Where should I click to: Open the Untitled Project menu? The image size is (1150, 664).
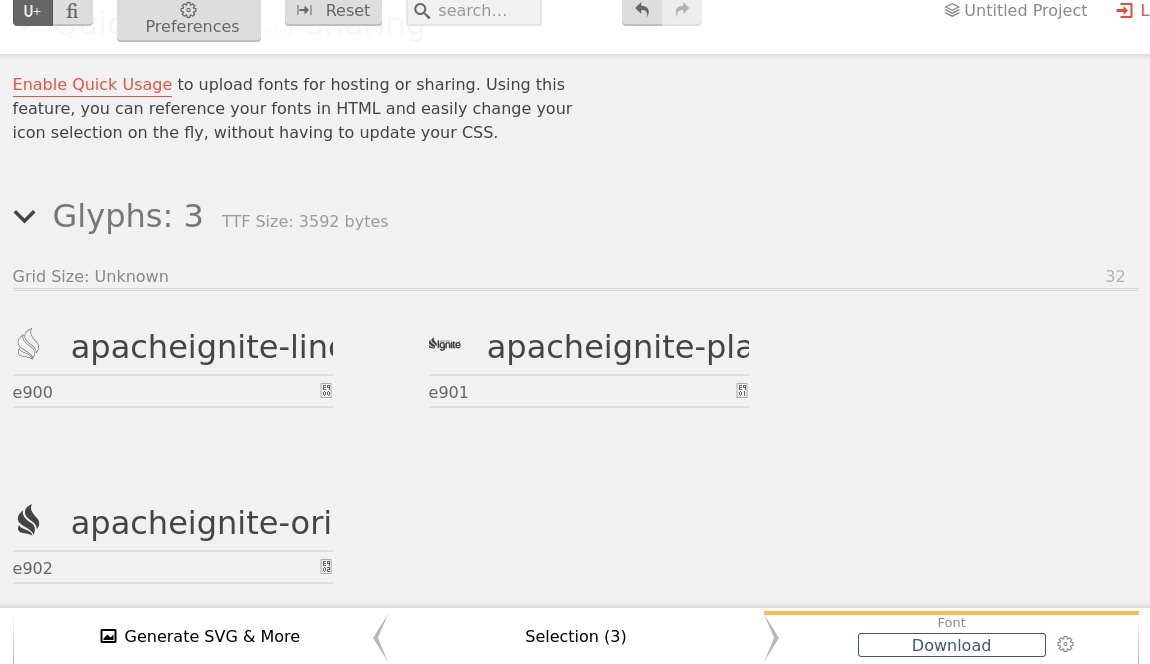pos(1015,11)
